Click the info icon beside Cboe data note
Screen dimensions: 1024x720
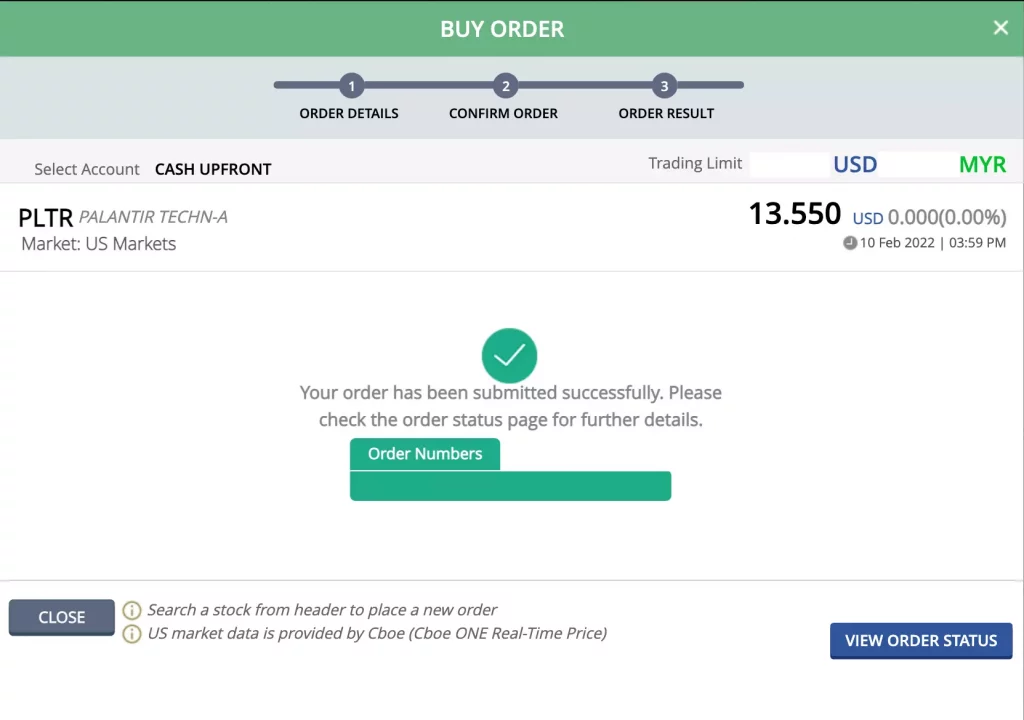click(132, 633)
